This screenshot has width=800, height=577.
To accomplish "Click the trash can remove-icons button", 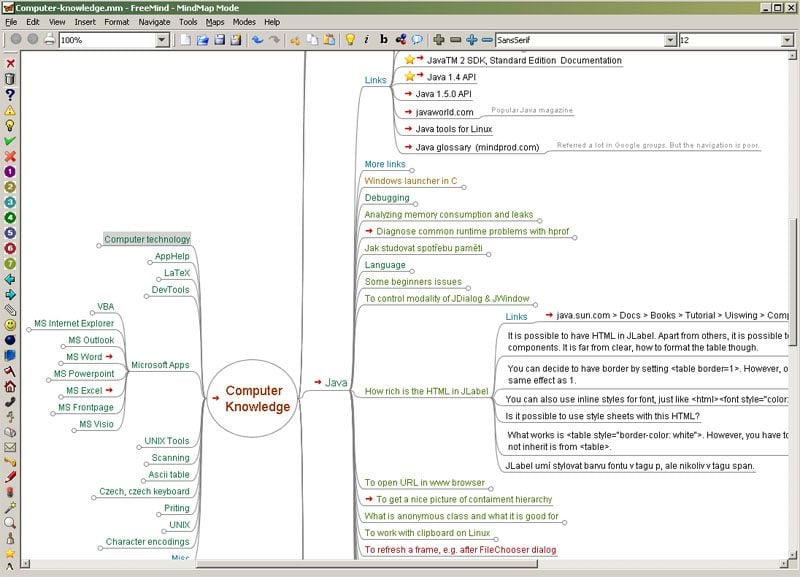I will (10, 79).
